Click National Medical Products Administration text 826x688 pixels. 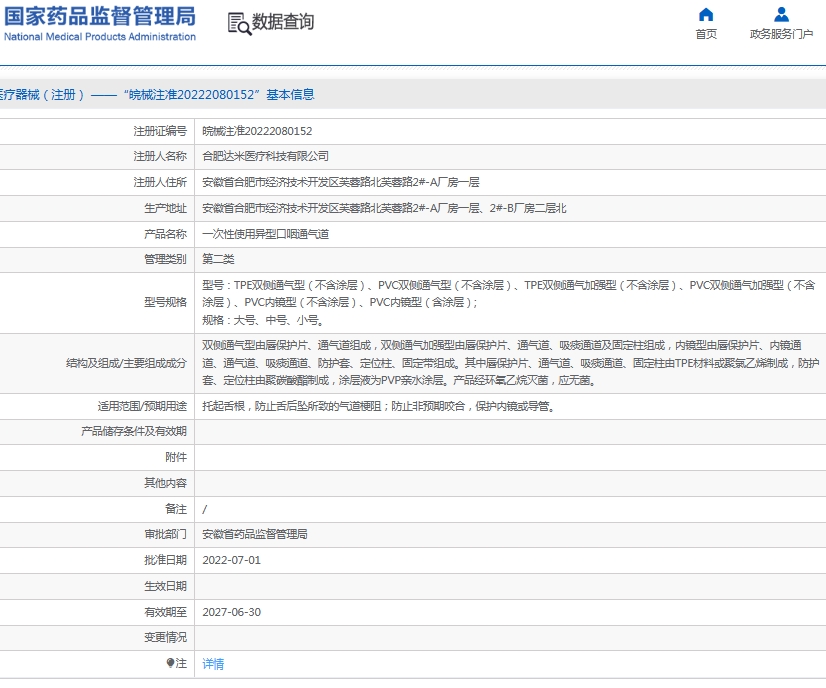[100, 37]
